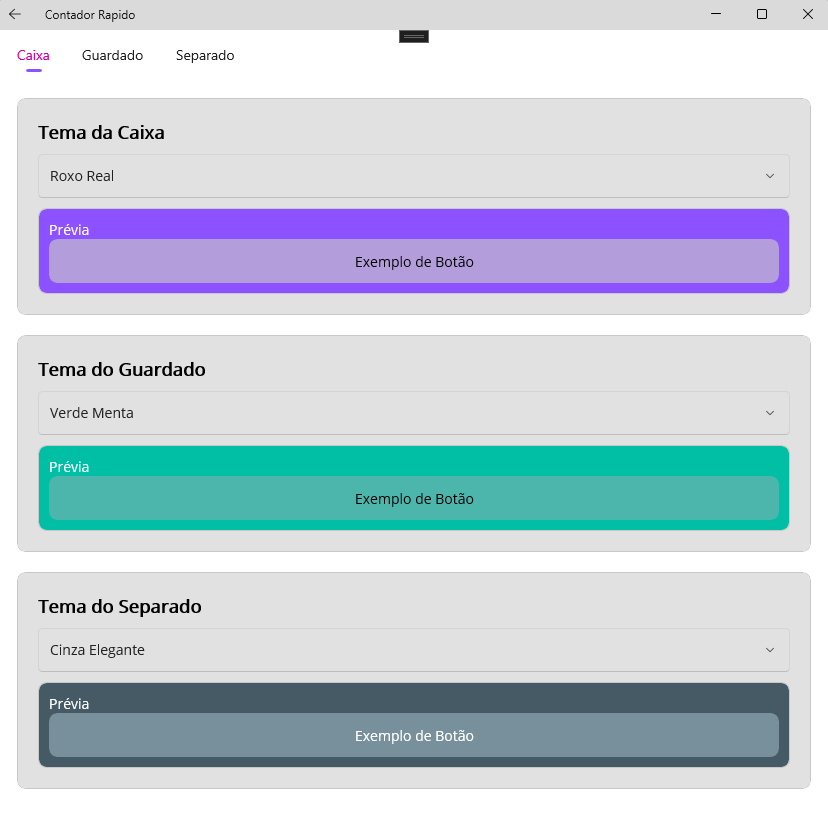
Task: Minimize the Contador Rapido window
Action: click(x=716, y=15)
